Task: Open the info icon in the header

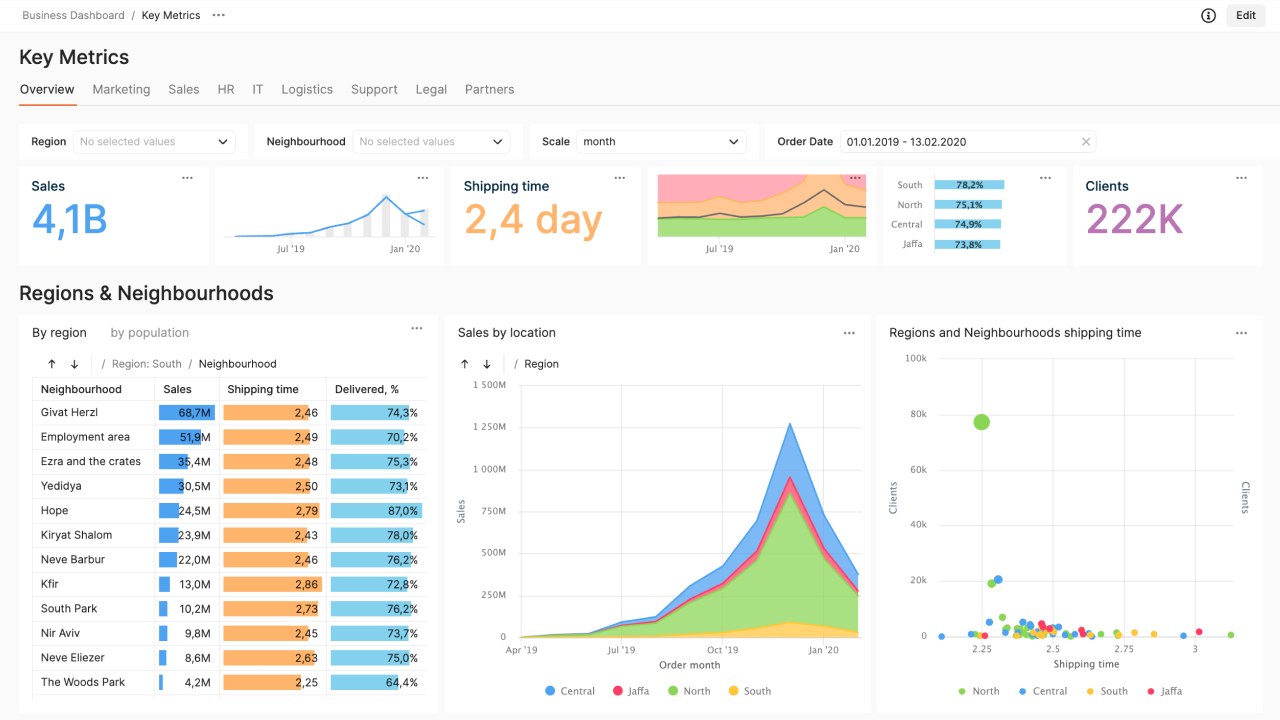Action: 1208,15
